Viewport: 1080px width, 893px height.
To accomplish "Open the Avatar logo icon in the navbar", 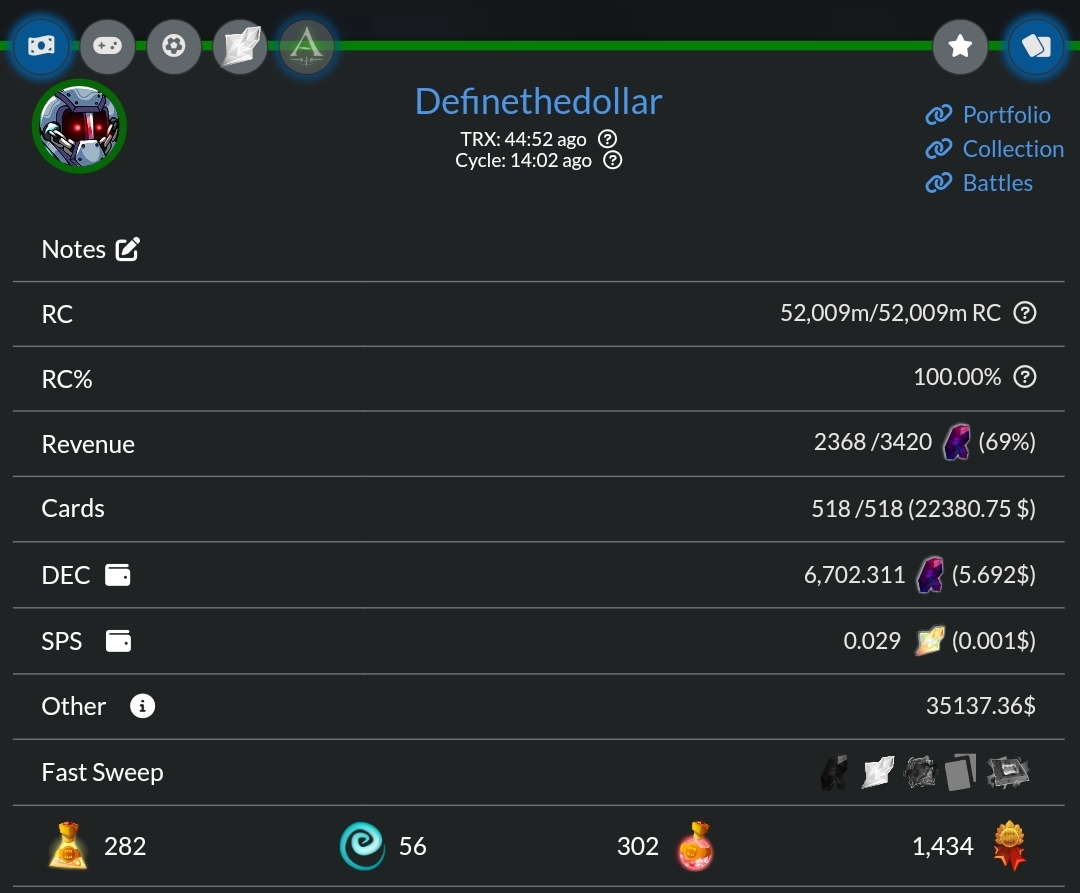I will 306,46.
